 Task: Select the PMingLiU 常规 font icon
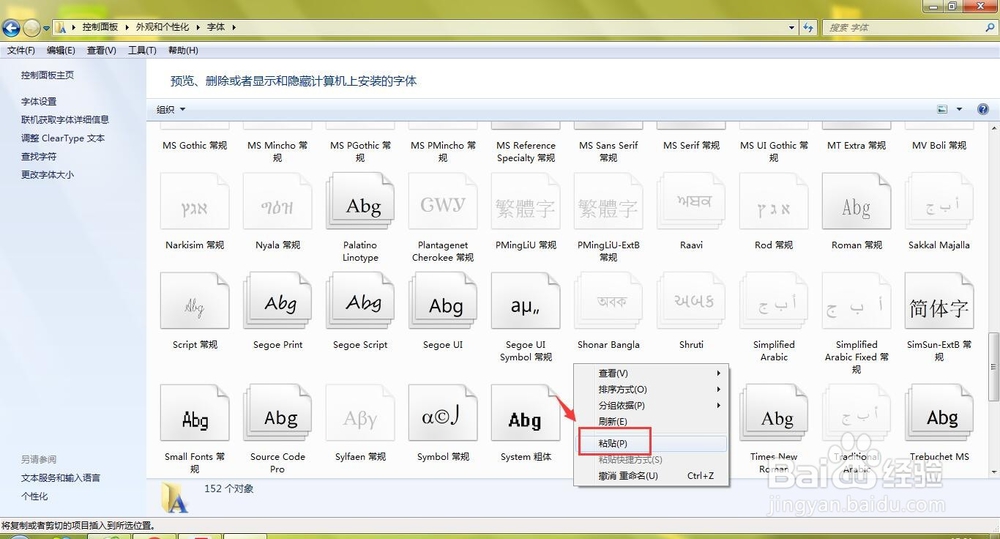point(526,202)
